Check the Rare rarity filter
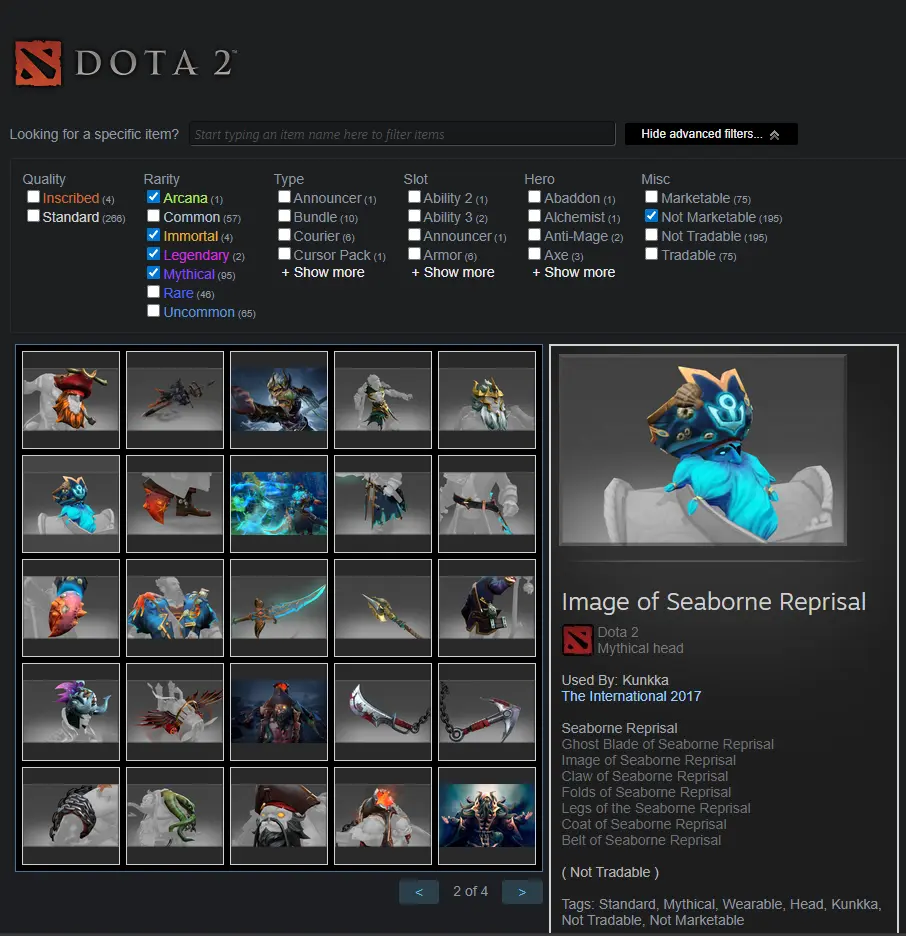 click(153, 292)
